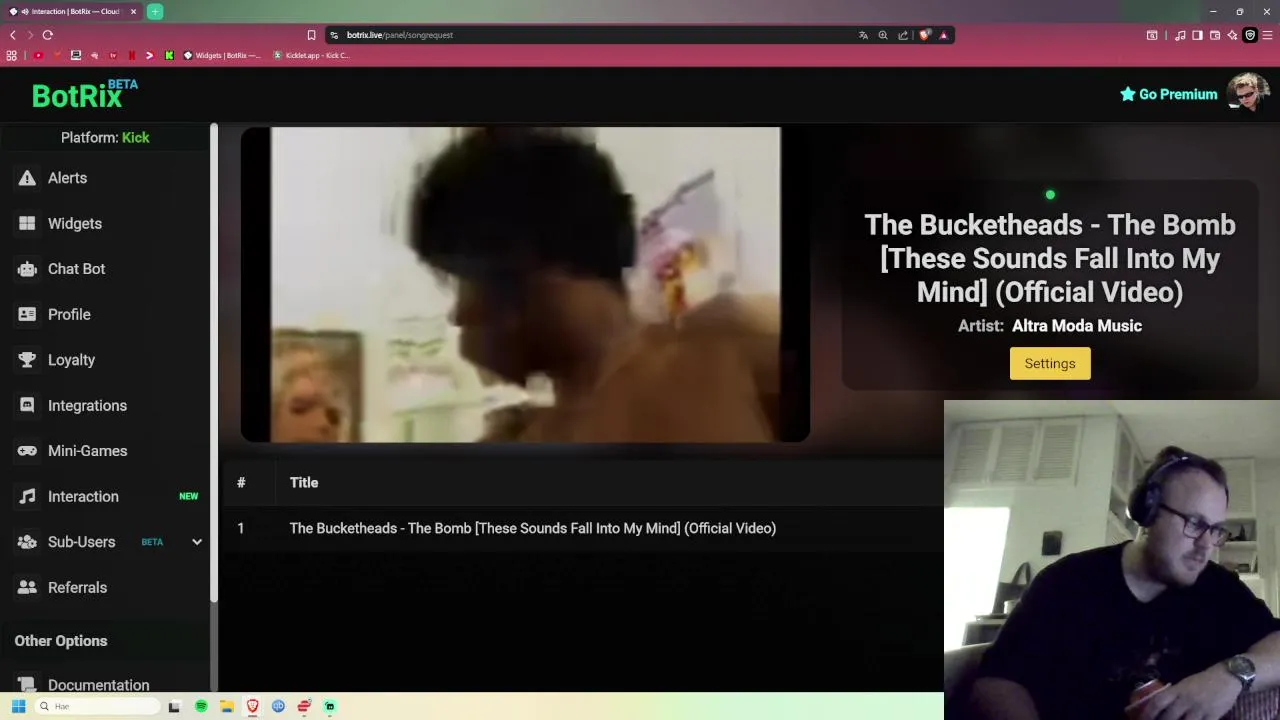
Task: Click the share page icon
Action: 903,35
